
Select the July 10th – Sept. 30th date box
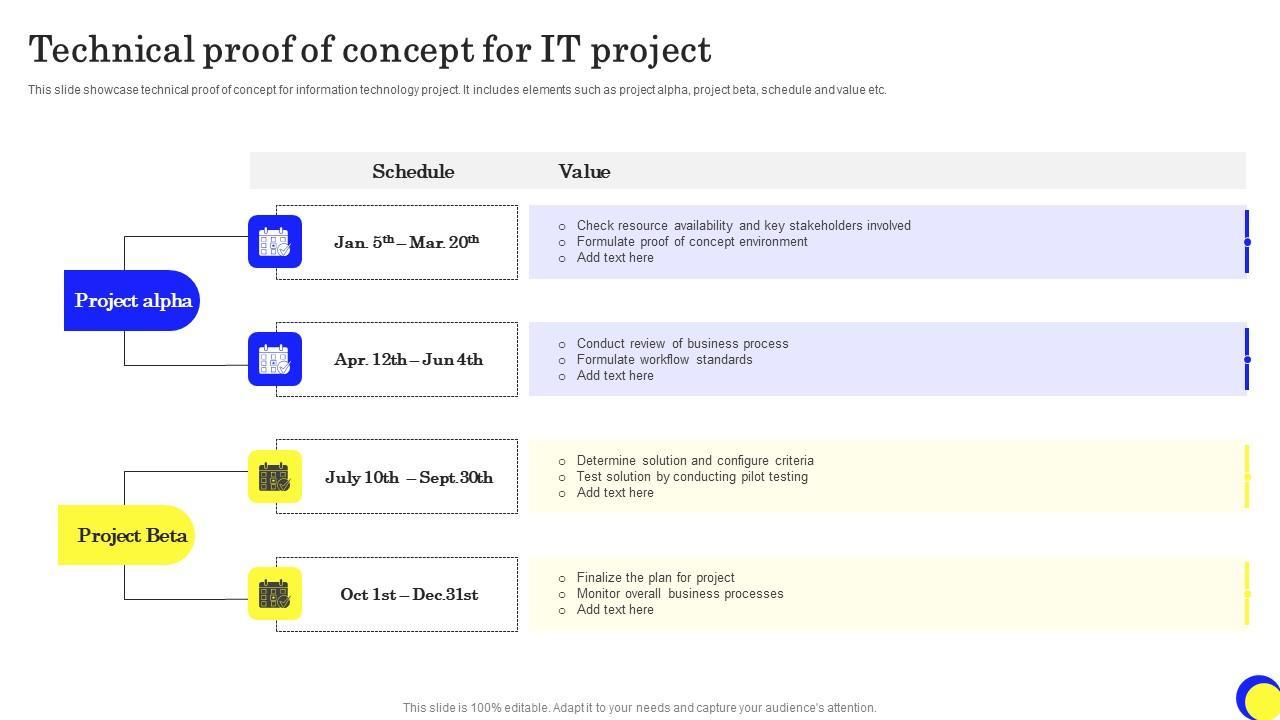408,477
